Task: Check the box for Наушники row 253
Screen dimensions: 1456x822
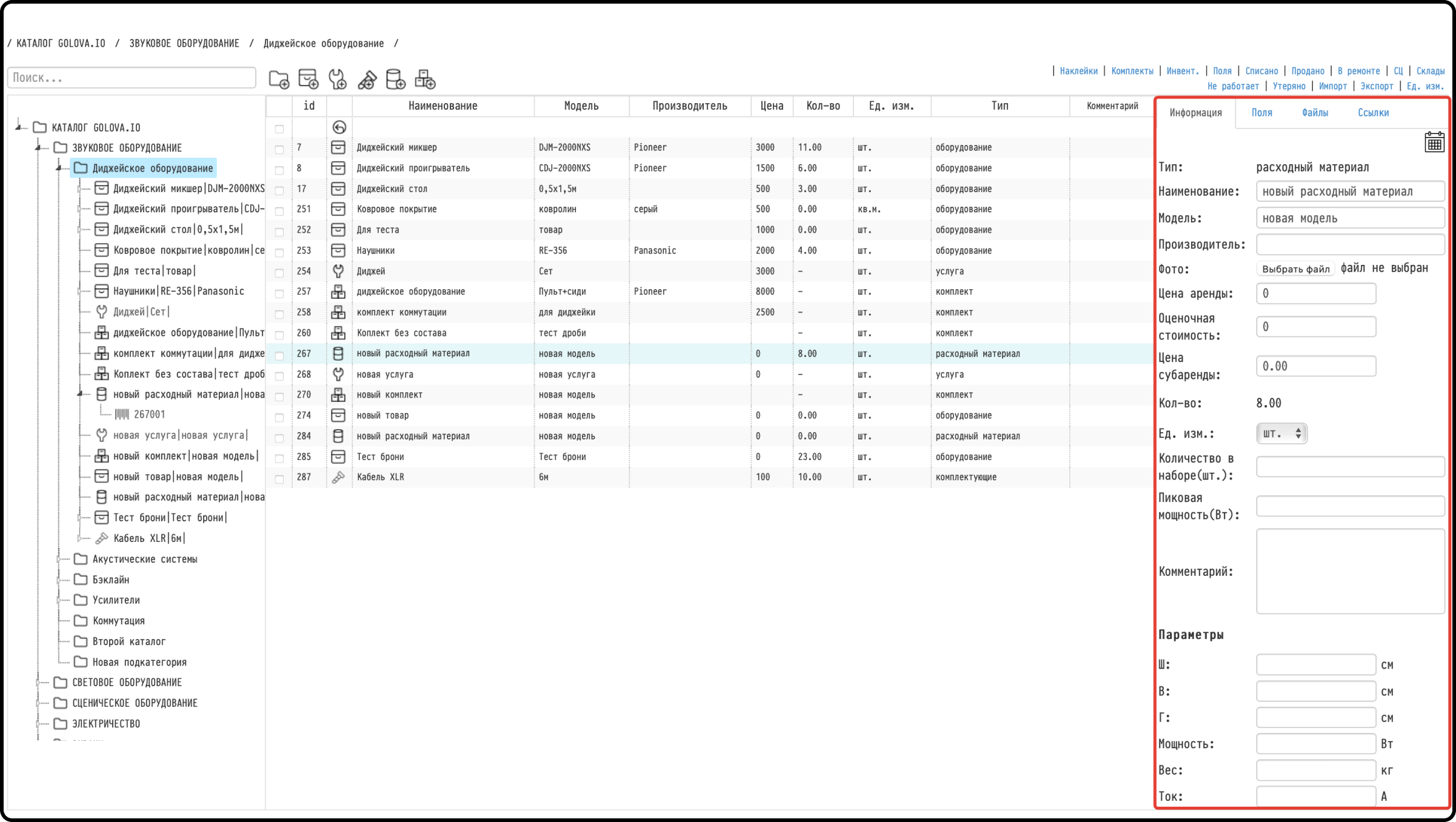Action: [x=279, y=252]
